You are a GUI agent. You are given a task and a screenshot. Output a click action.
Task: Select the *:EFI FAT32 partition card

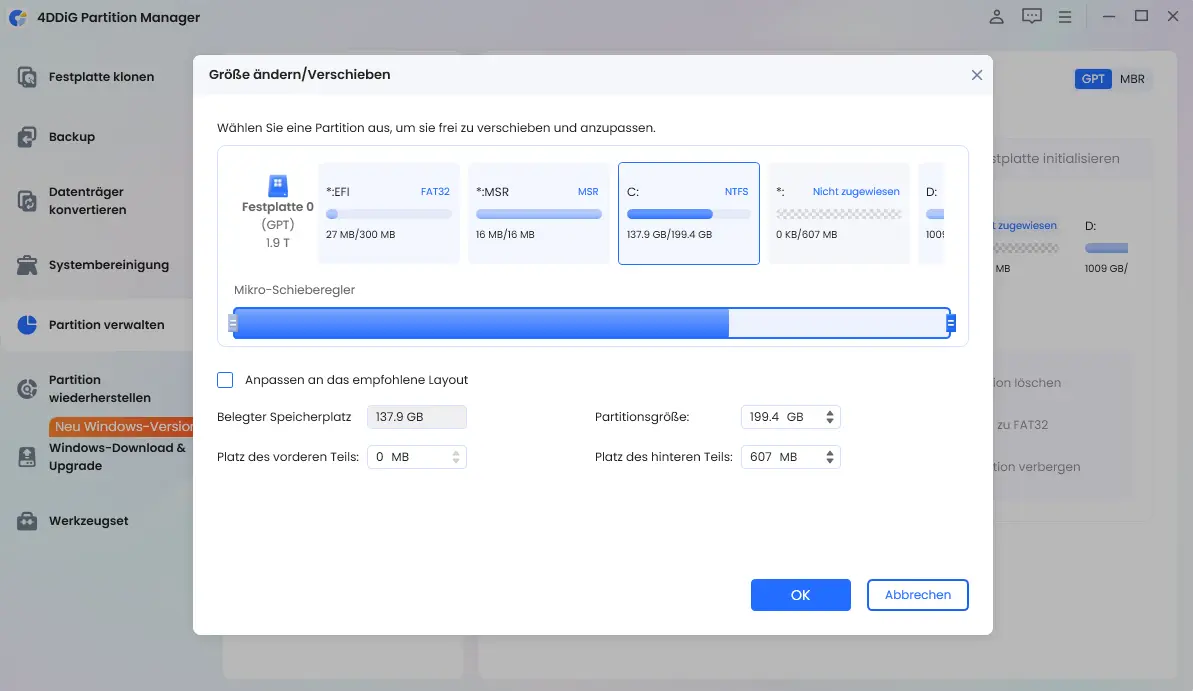[389, 213]
